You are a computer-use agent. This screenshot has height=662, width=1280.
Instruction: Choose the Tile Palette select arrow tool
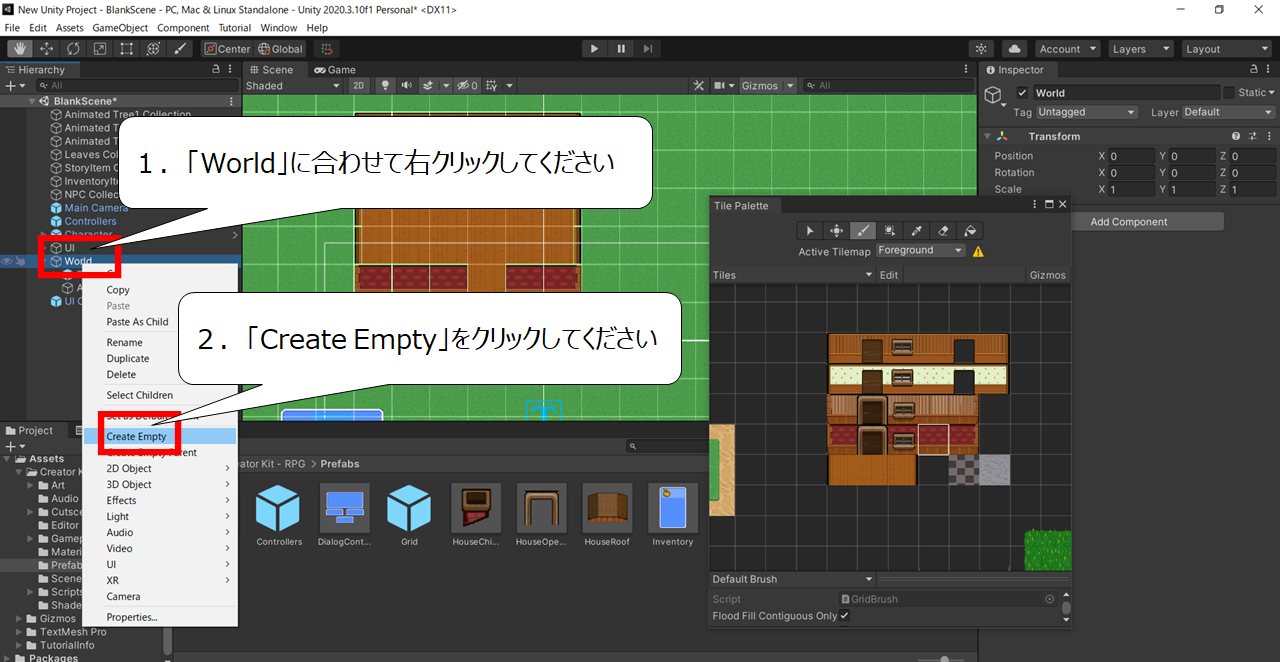point(810,231)
